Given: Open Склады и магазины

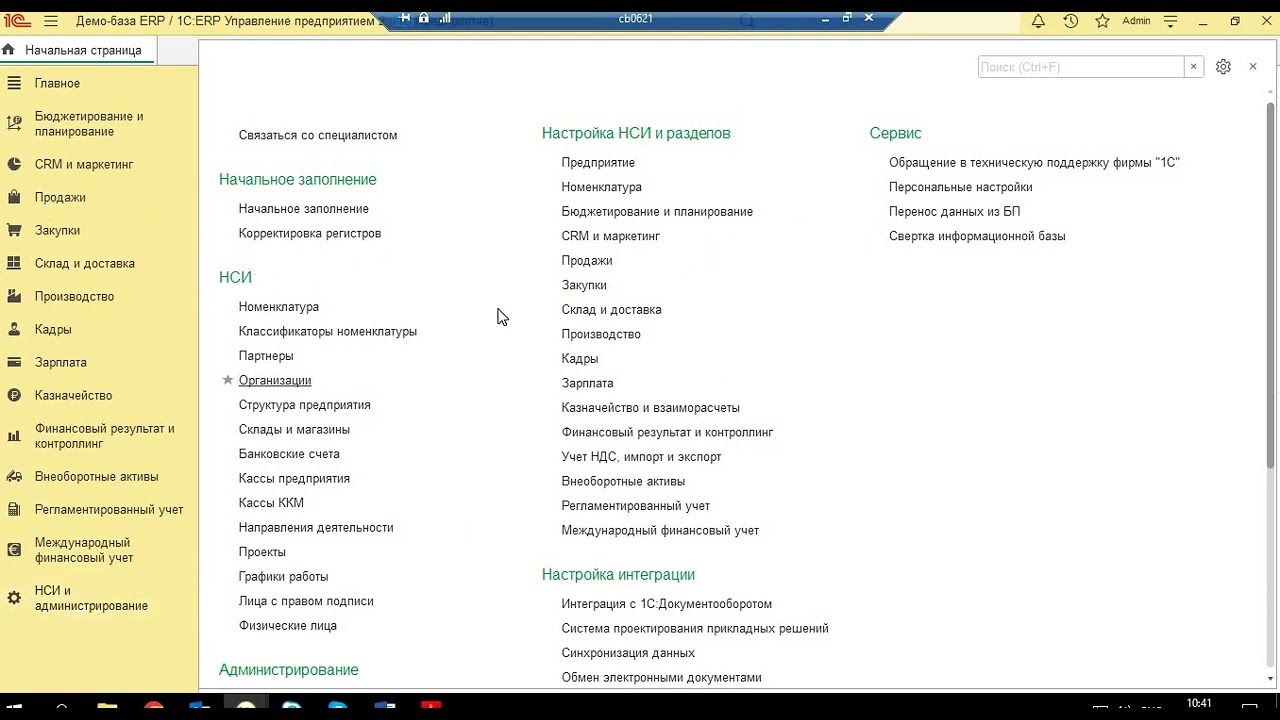Looking at the screenshot, I should click(x=294, y=429).
